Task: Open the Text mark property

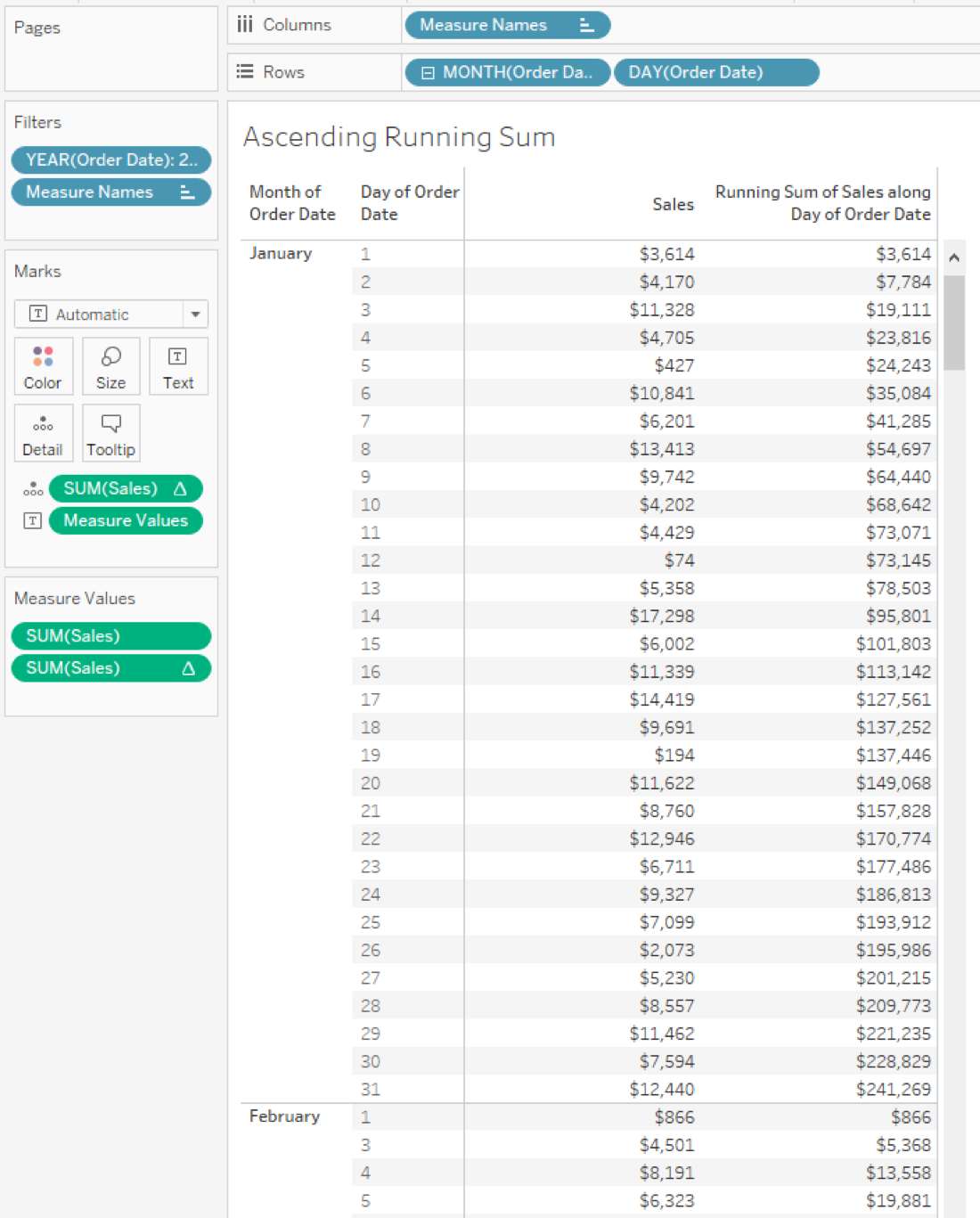Action: (178, 366)
